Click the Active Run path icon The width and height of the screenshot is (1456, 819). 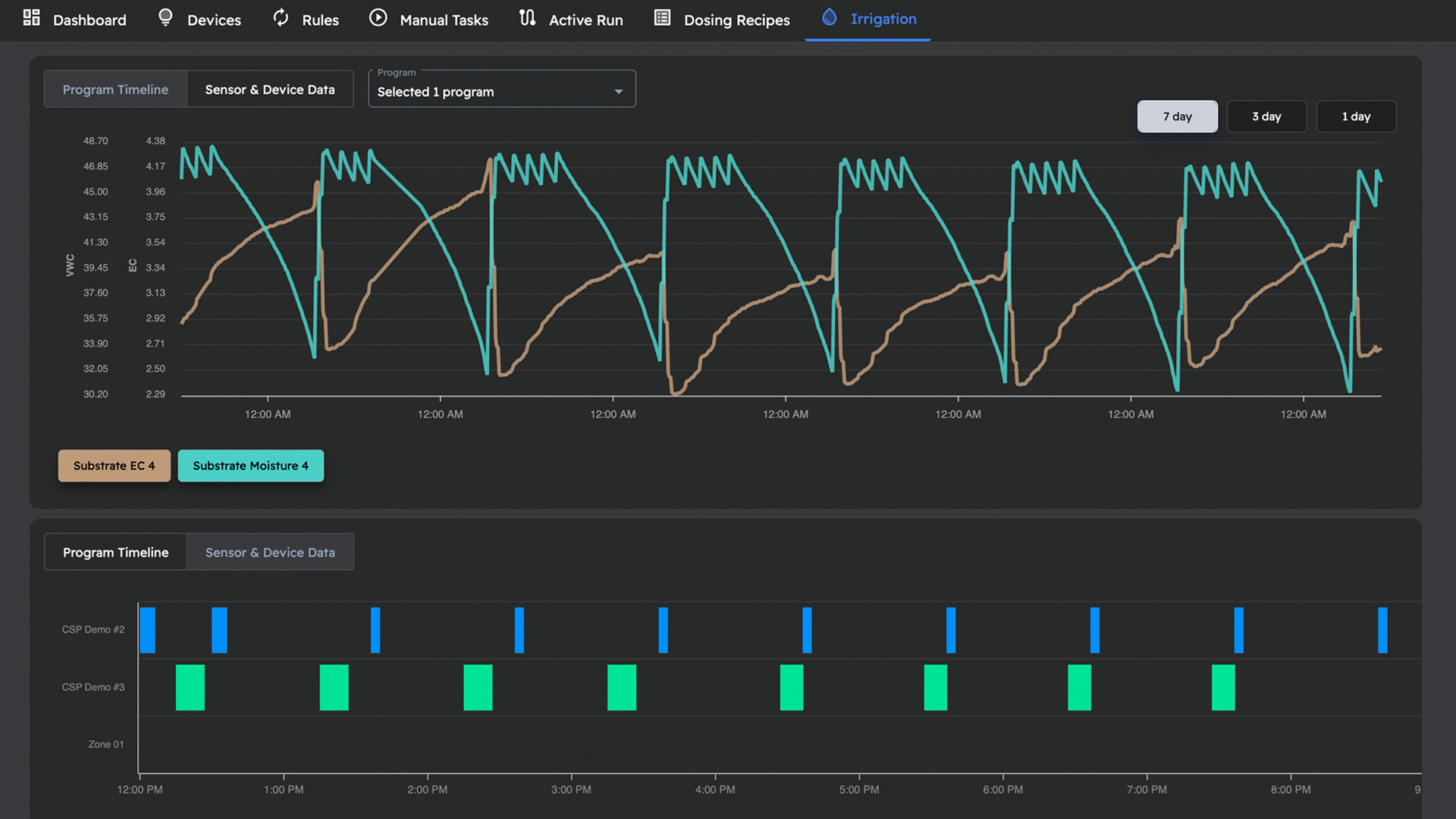point(527,17)
